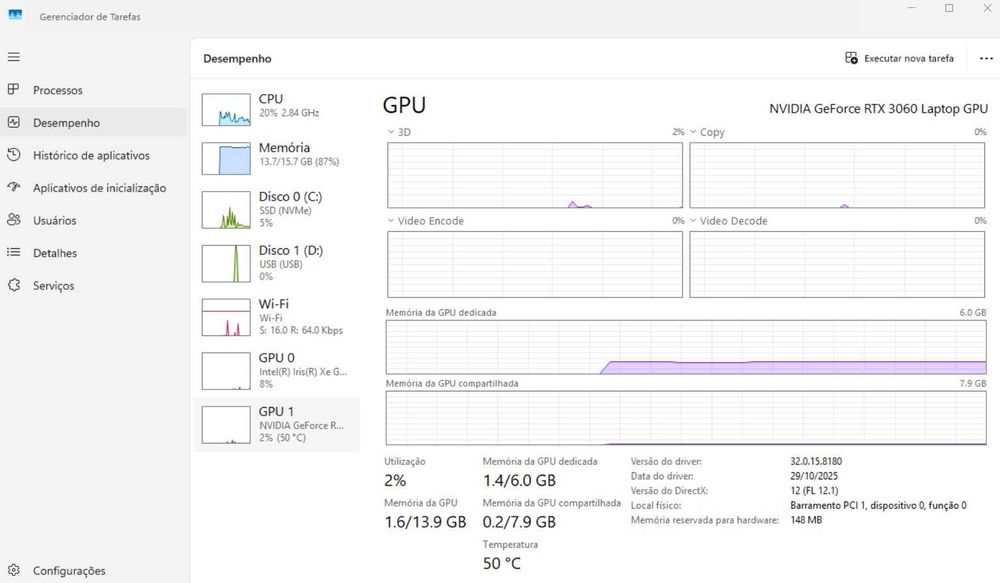Select the Desempenho sidebar icon
This screenshot has width=1000, height=583.
tap(13, 122)
